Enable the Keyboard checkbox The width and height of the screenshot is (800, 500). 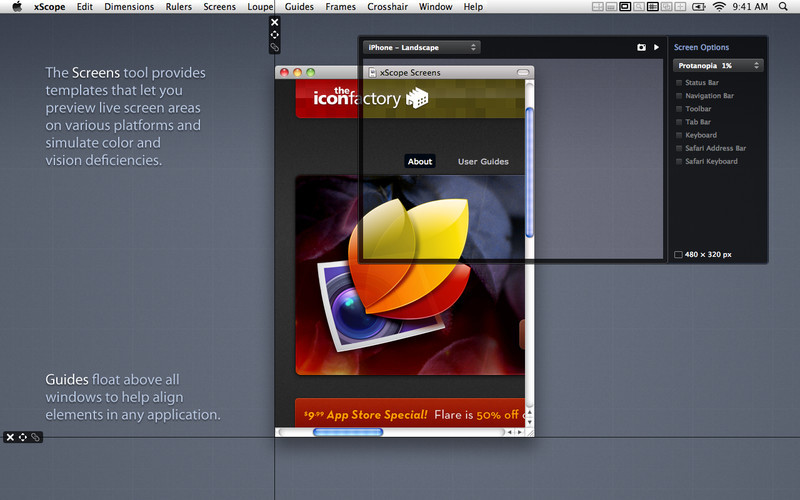[679, 135]
